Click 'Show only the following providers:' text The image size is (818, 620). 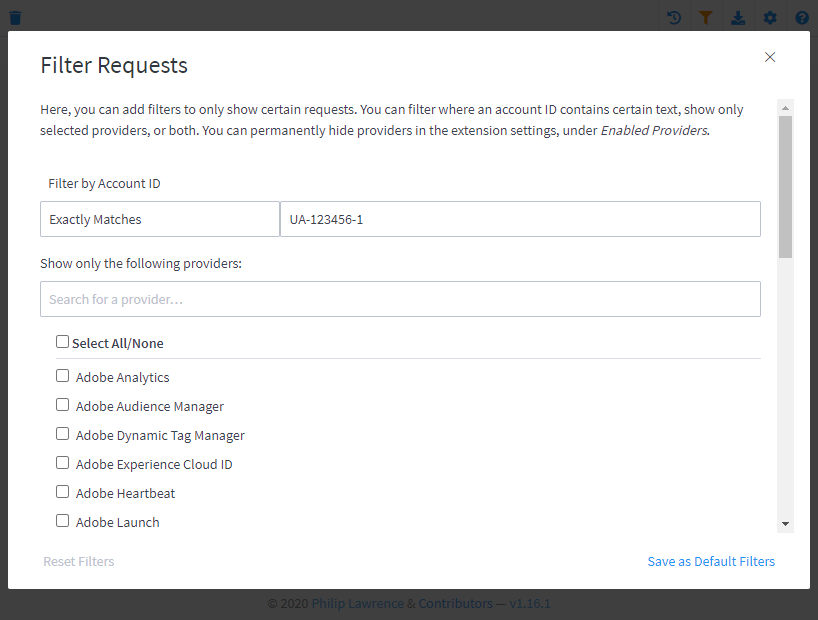141,264
